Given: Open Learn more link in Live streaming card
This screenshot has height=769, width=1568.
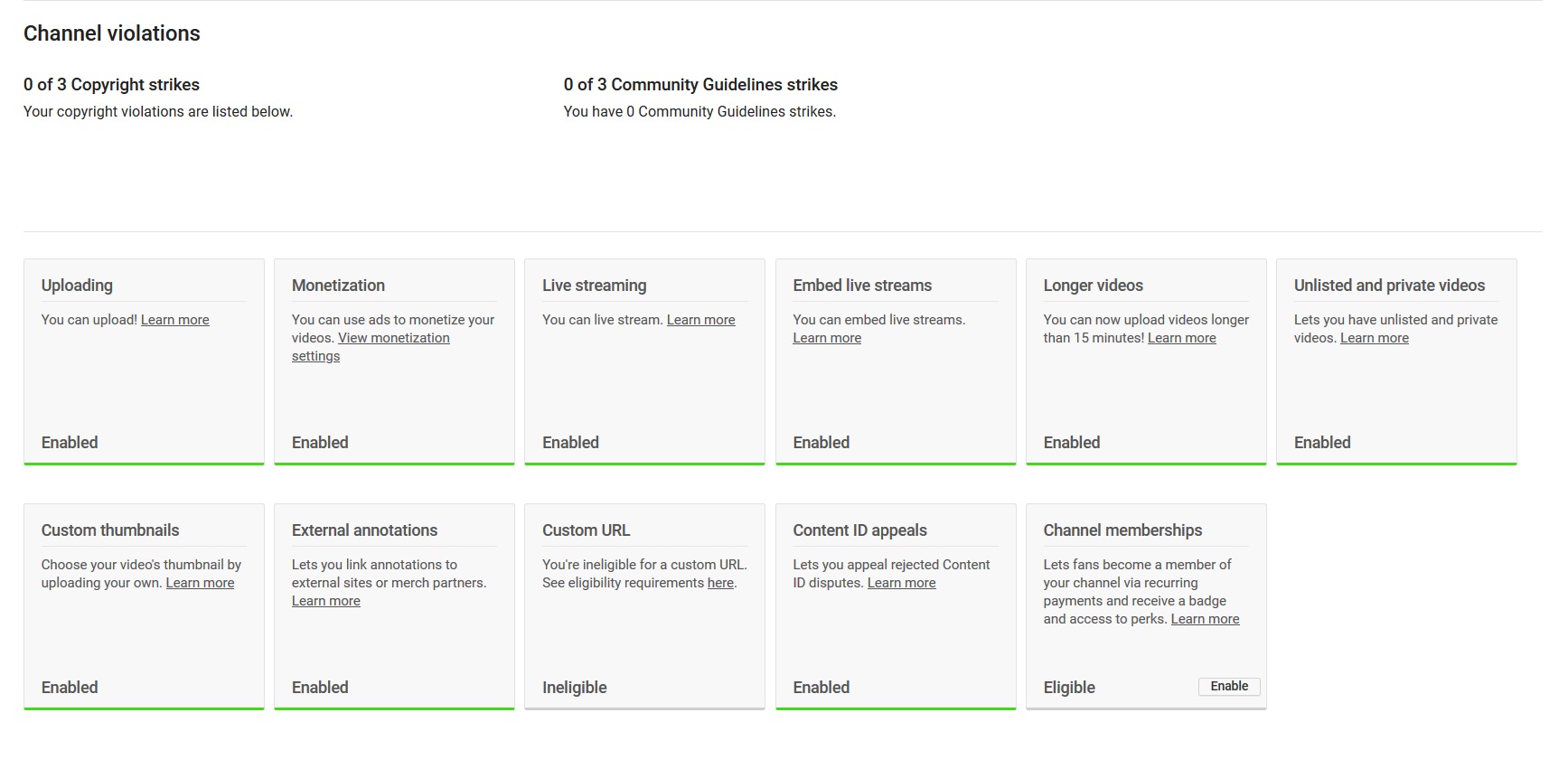Looking at the screenshot, I should 700,320.
